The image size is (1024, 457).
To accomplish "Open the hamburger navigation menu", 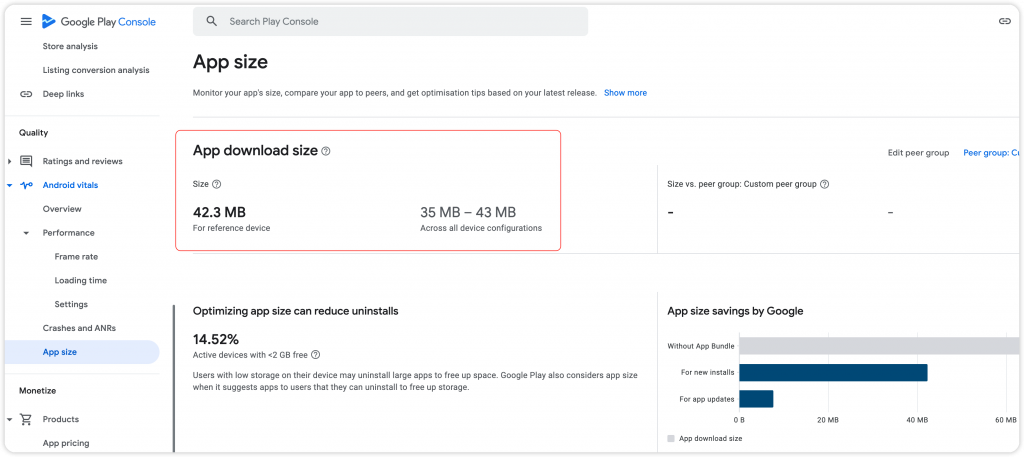I will tap(26, 21).
